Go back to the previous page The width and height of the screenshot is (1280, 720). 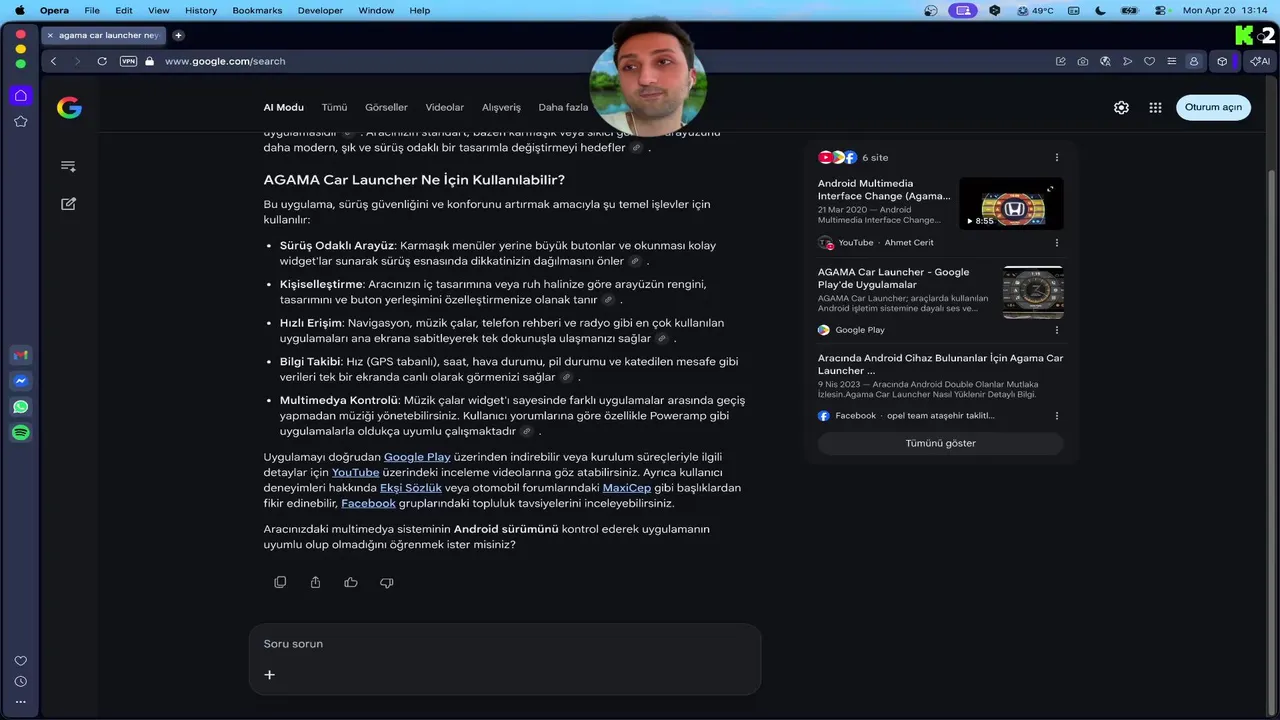(53, 61)
